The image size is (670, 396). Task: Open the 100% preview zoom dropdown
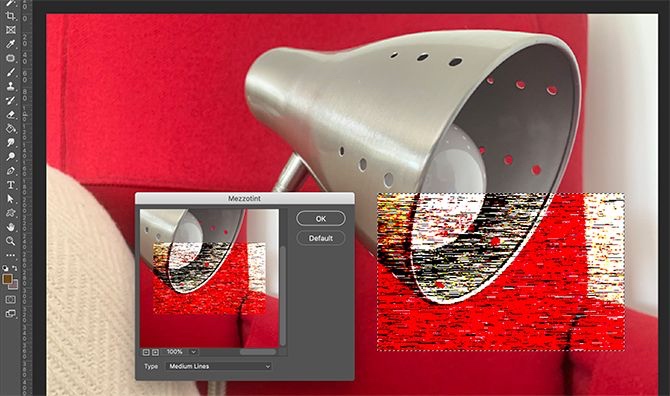[193, 352]
